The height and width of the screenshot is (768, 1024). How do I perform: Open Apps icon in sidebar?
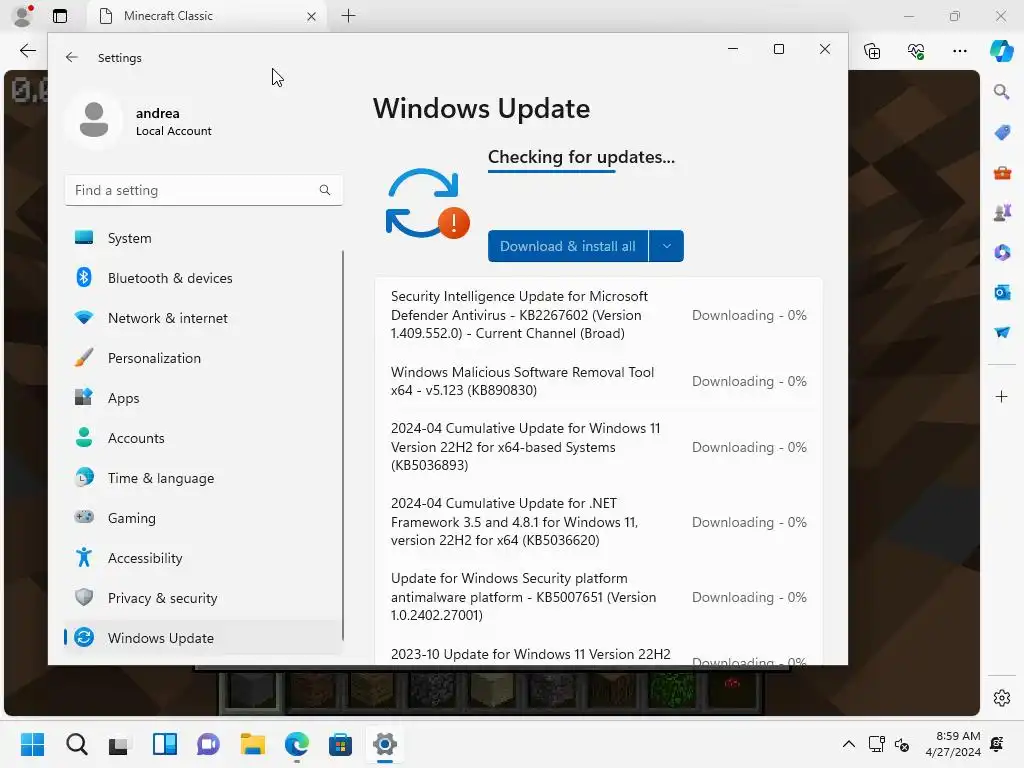pos(84,398)
